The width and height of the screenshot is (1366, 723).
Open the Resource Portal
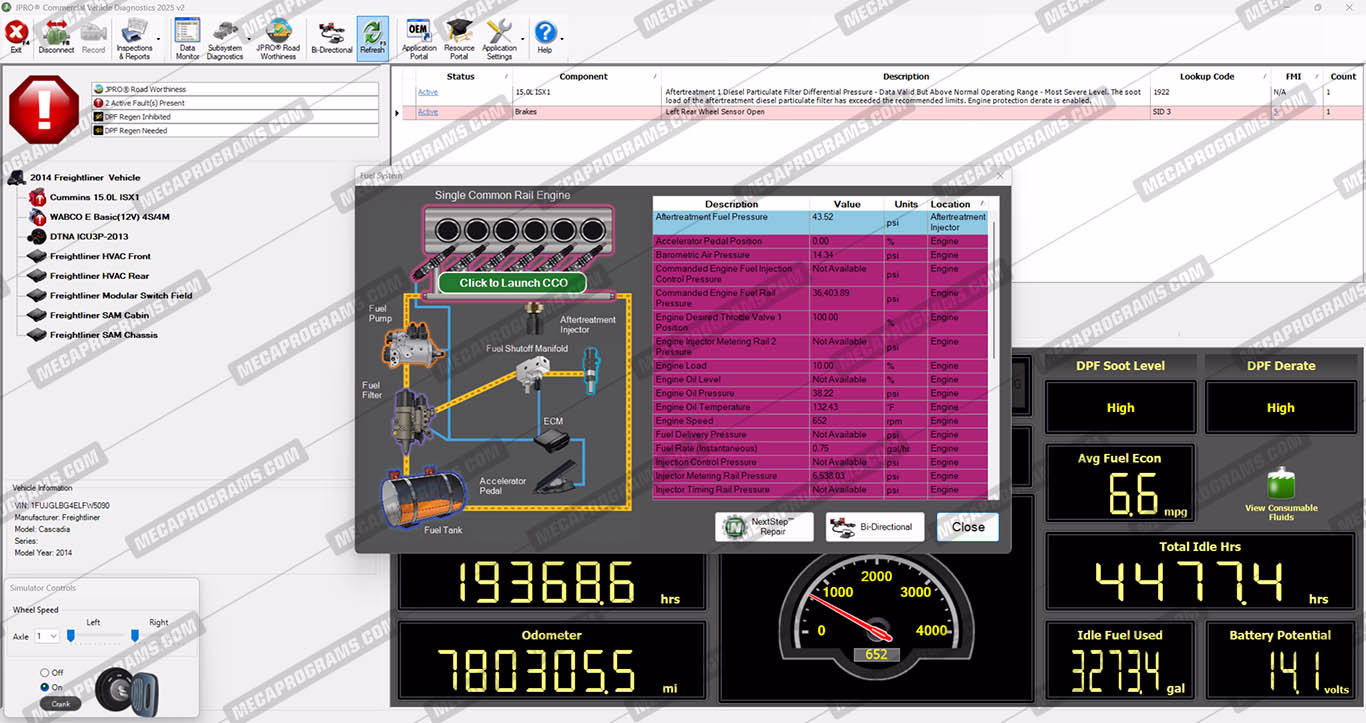459,38
